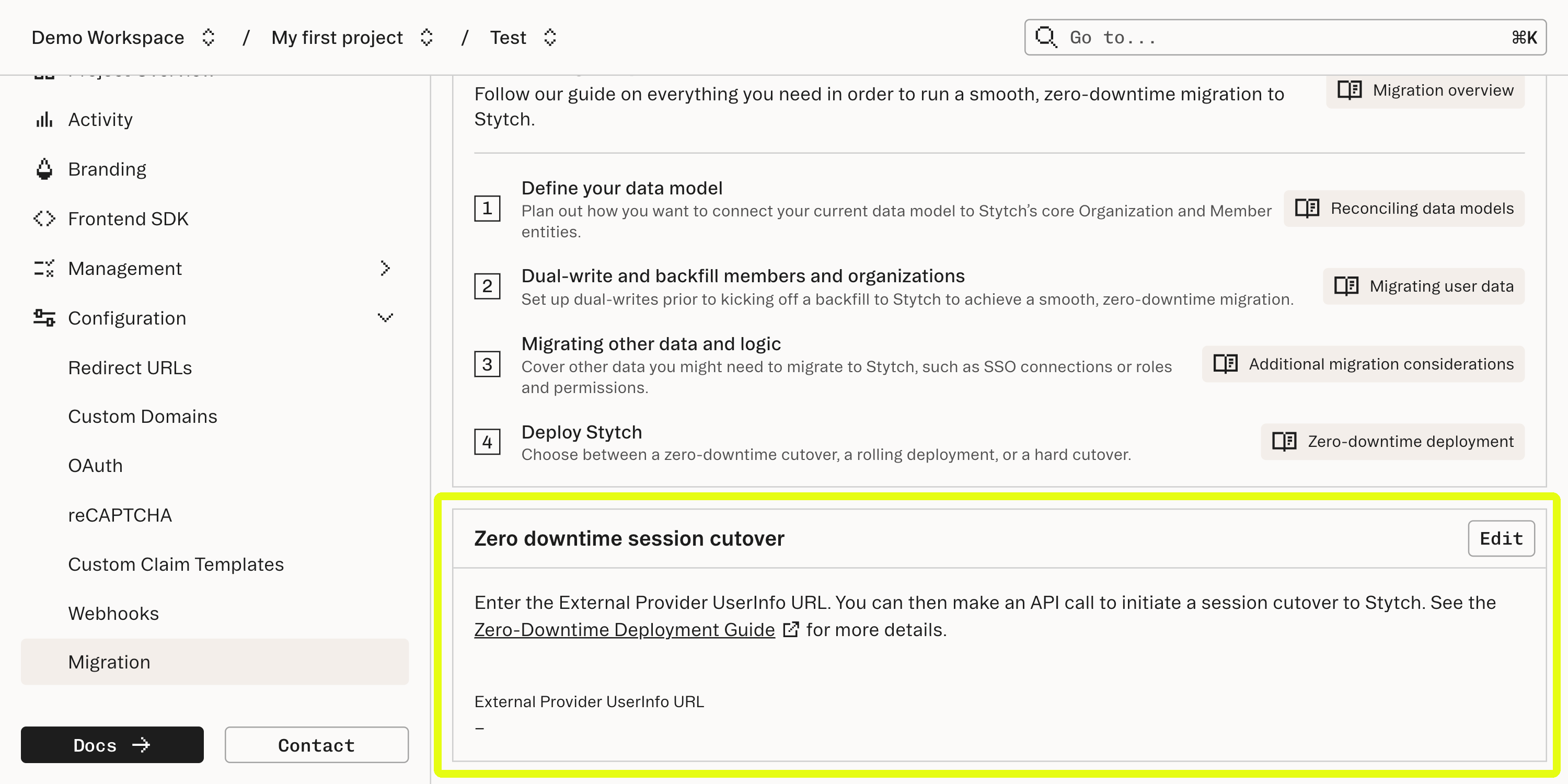Click the external link icon beside Zero-Downtime Deployment Guide

[792, 630]
